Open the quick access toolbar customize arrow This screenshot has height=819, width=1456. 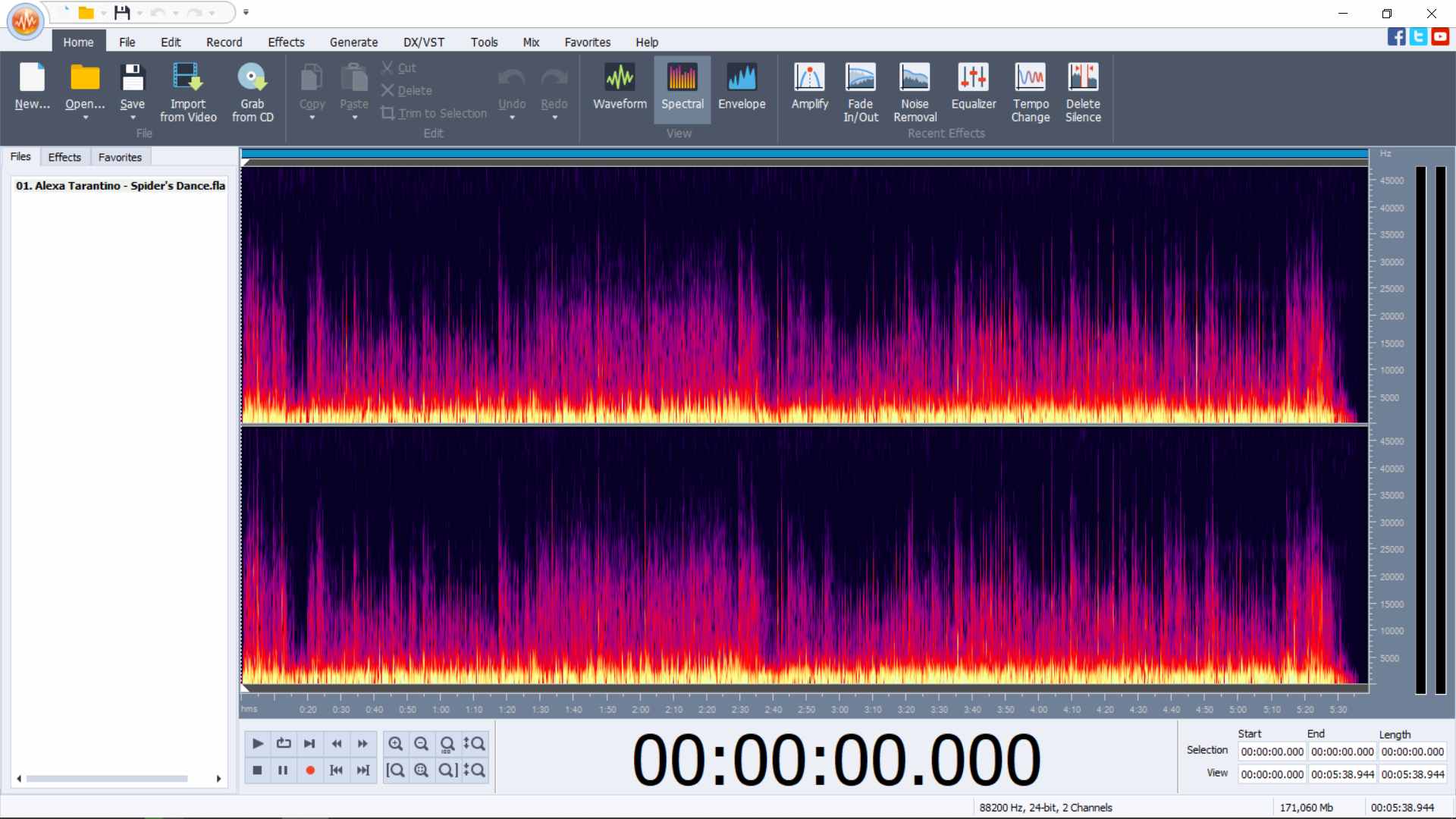pyautogui.click(x=246, y=12)
